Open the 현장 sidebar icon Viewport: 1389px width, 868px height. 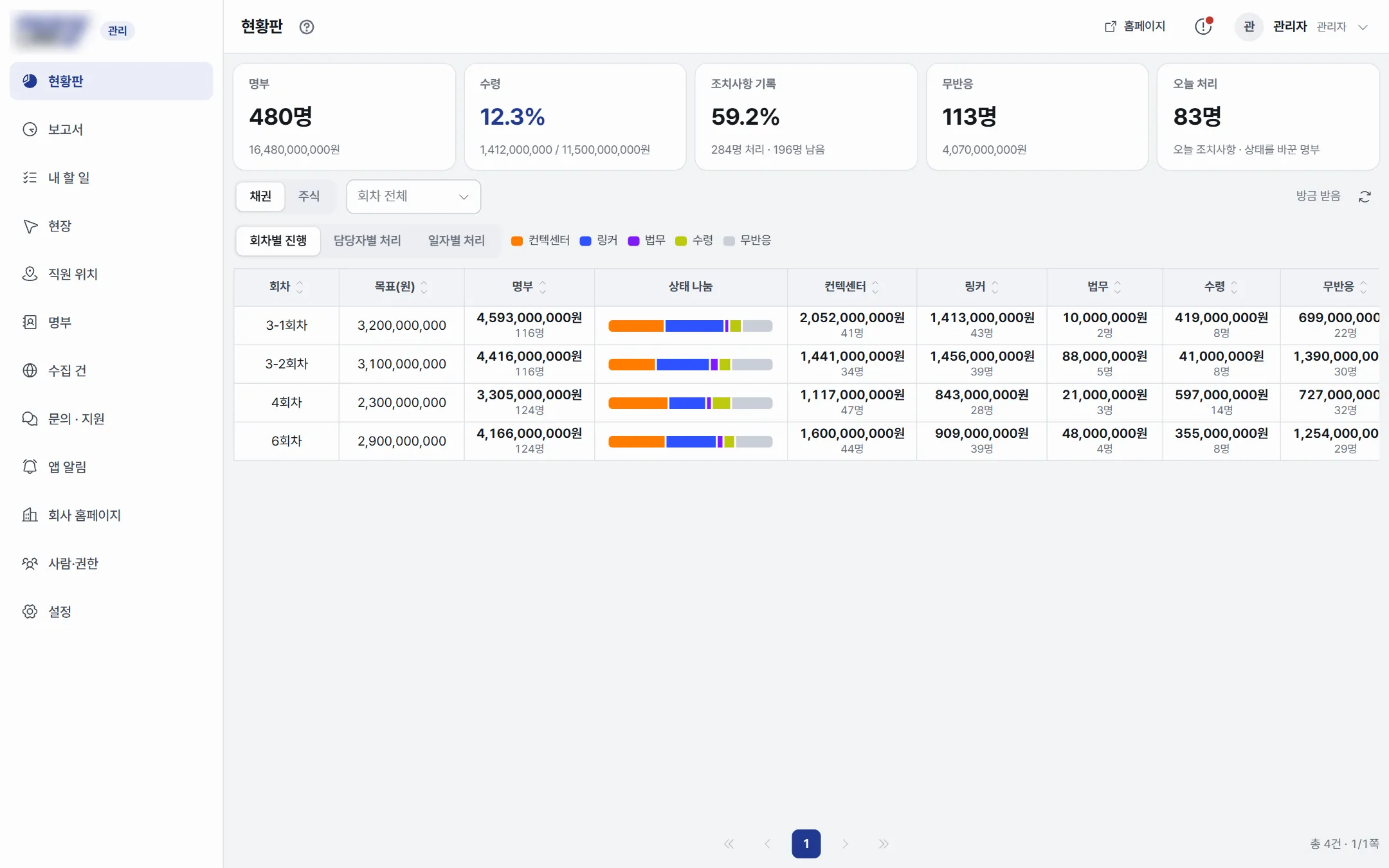point(30,226)
